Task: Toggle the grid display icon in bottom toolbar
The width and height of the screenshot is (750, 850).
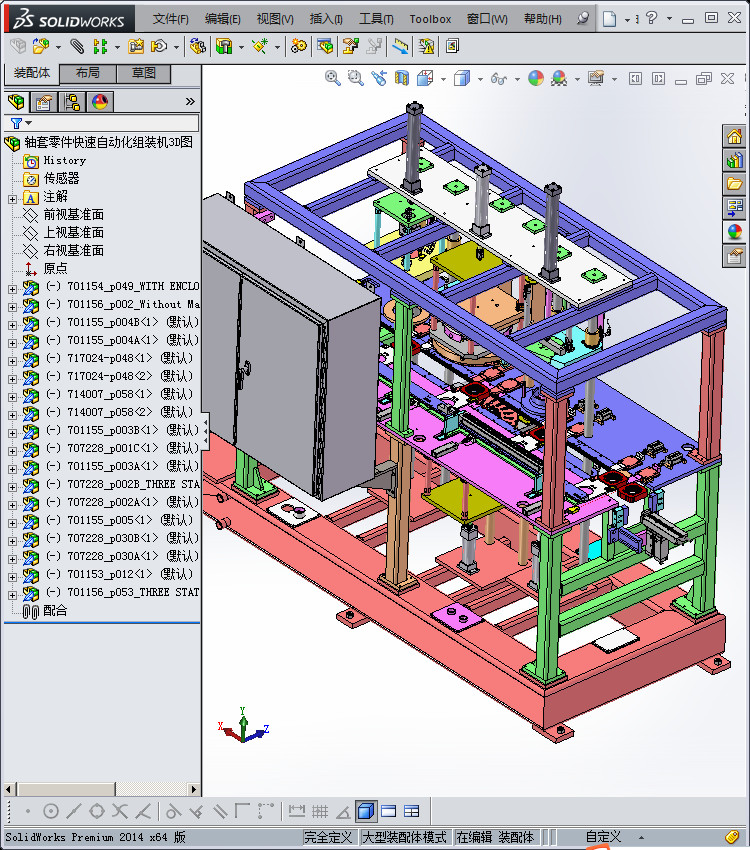Action: pos(320,812)
